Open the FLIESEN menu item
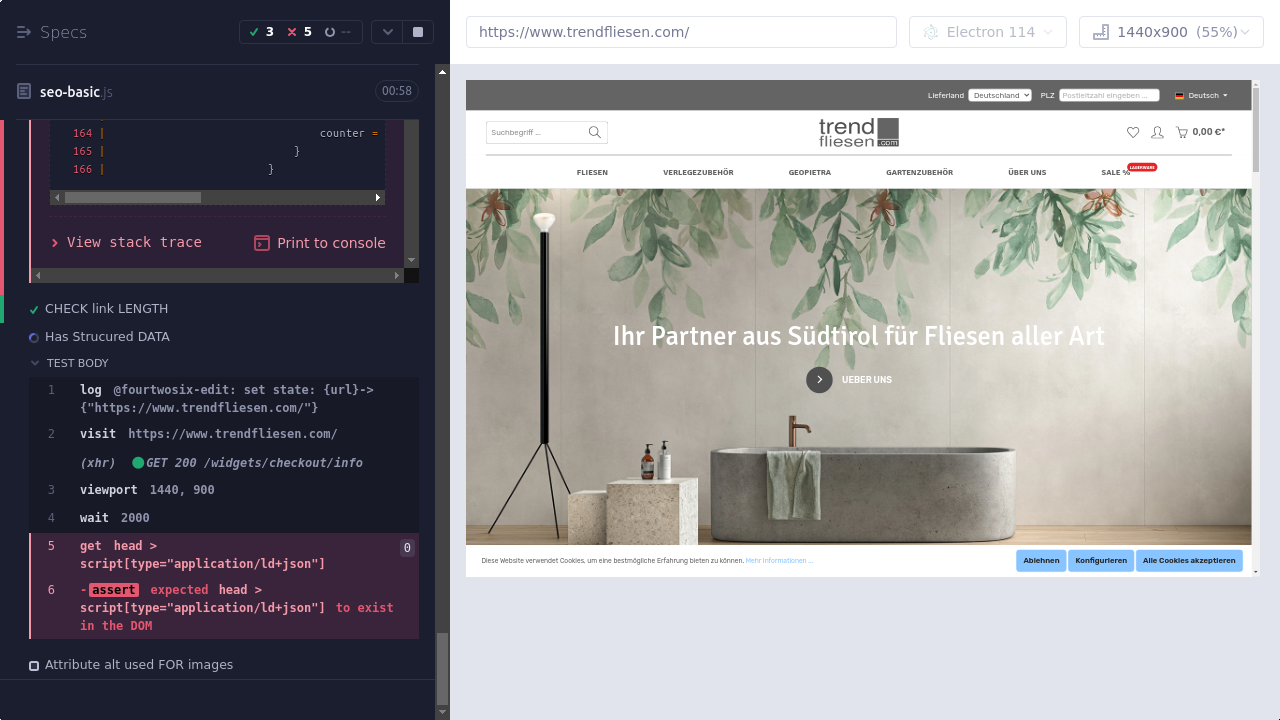Viewport: 1280px width, 720px height. [592, 173]
